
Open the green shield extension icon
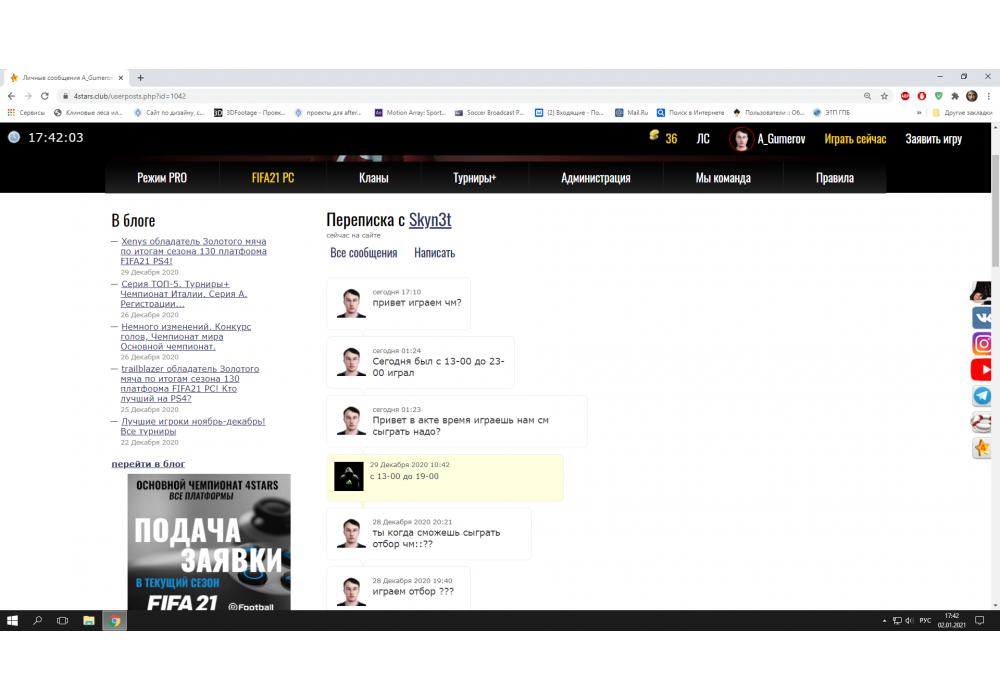point(938,96)
